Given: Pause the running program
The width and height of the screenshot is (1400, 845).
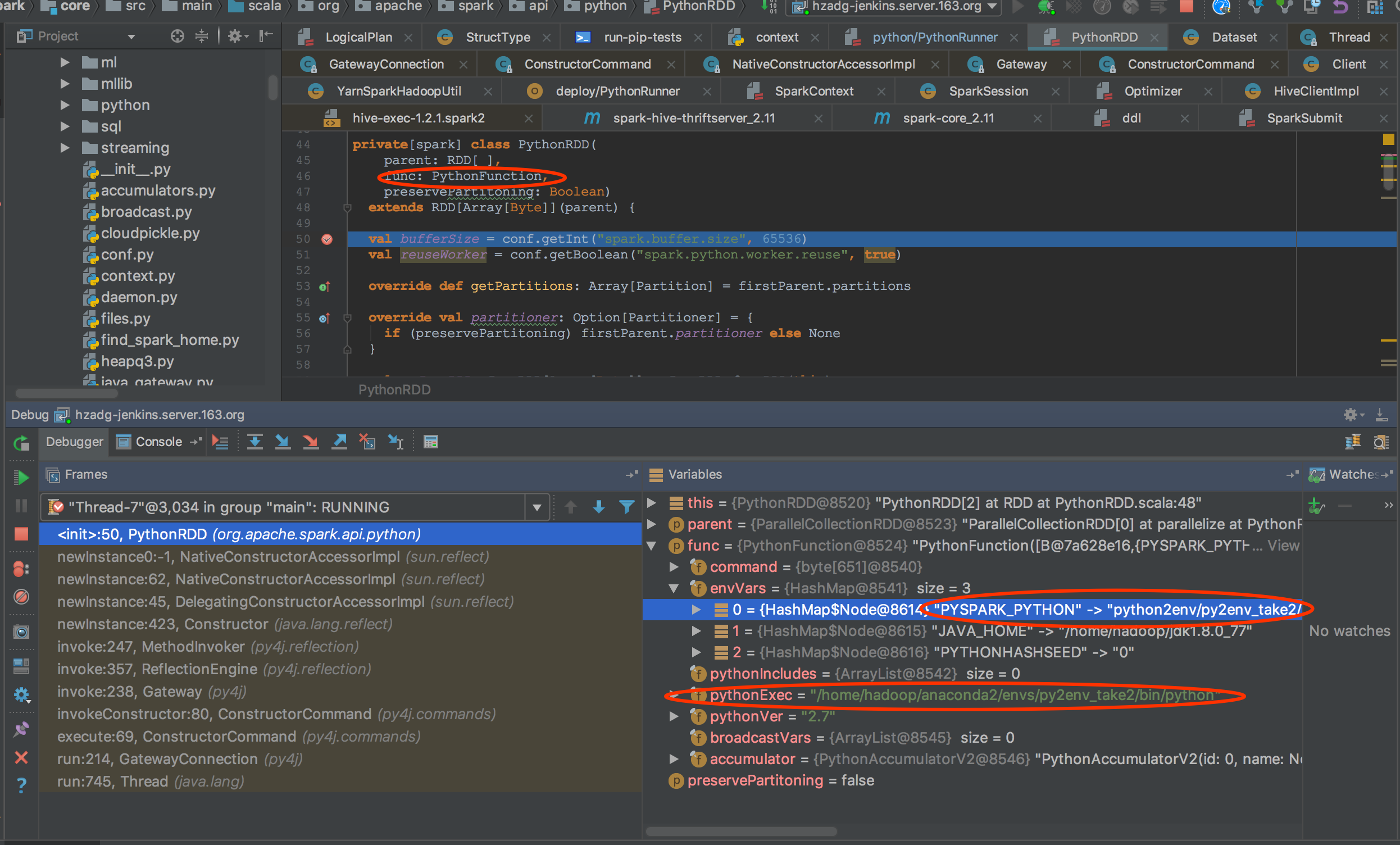Looking at the screenshot, I should coord(21,506).
